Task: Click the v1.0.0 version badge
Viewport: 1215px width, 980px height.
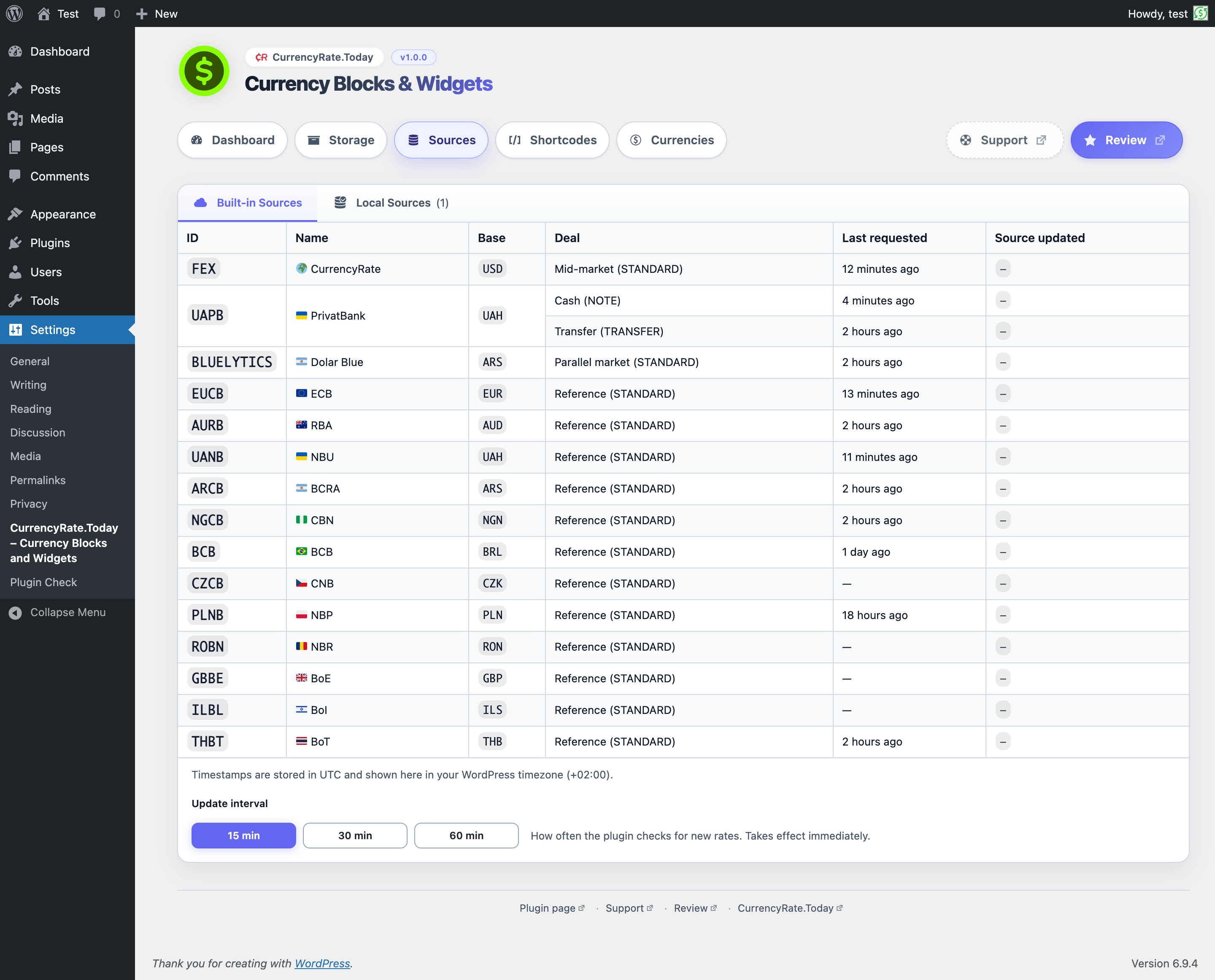Action: pyautogui.click(x=413, y=57)
